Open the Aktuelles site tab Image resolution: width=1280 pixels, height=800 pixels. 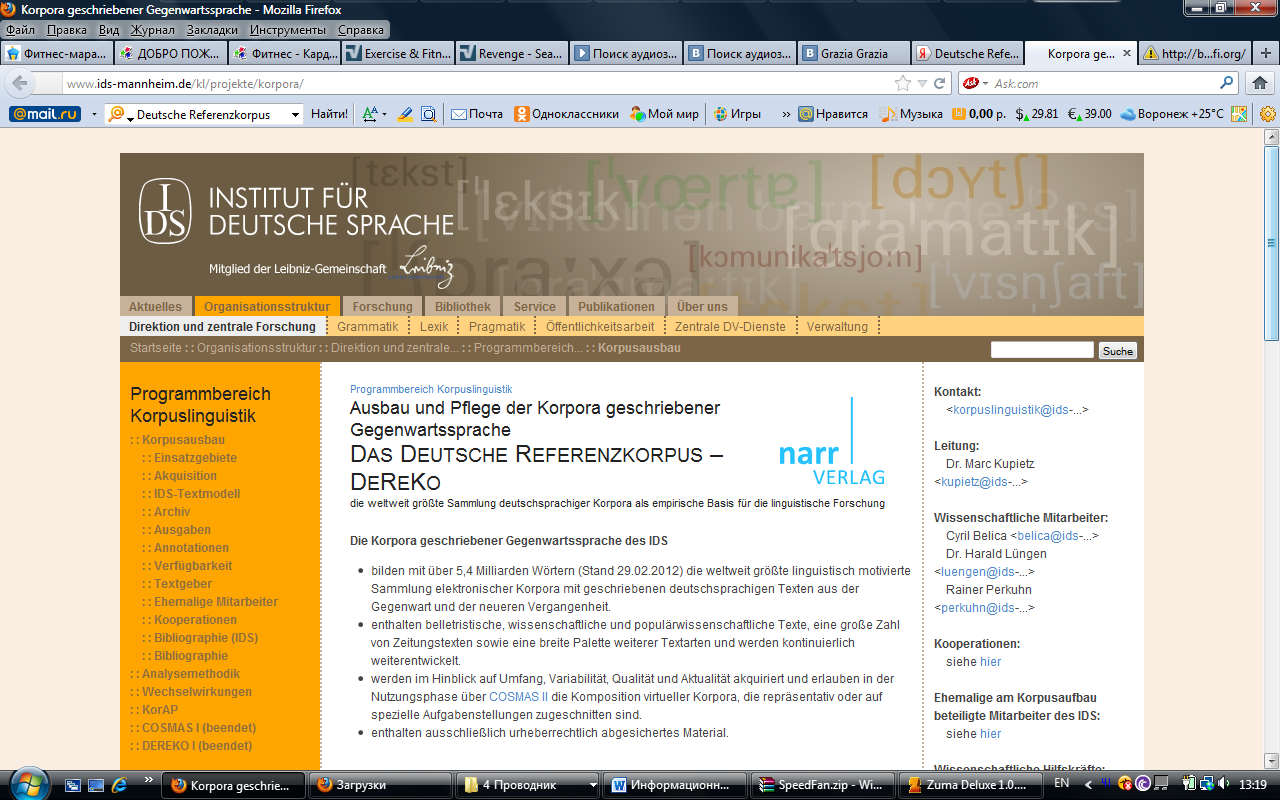point(156,307)
